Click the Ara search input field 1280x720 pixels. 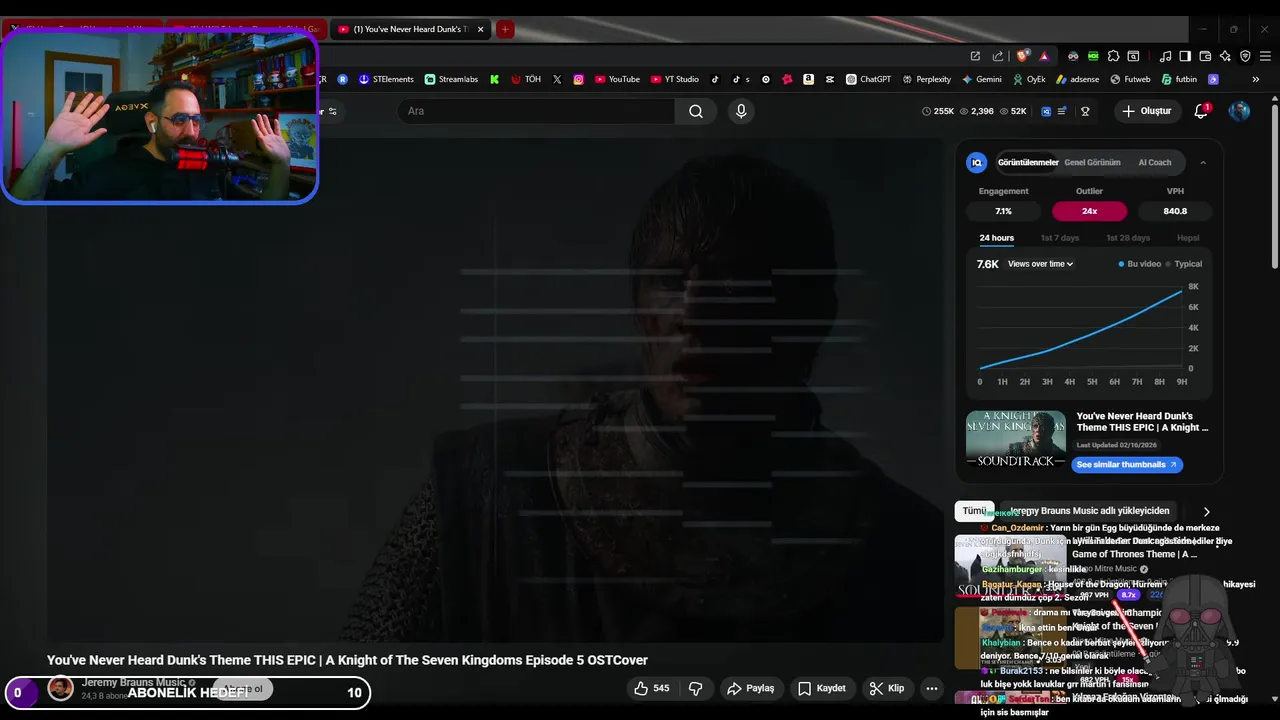coord(537,111)
